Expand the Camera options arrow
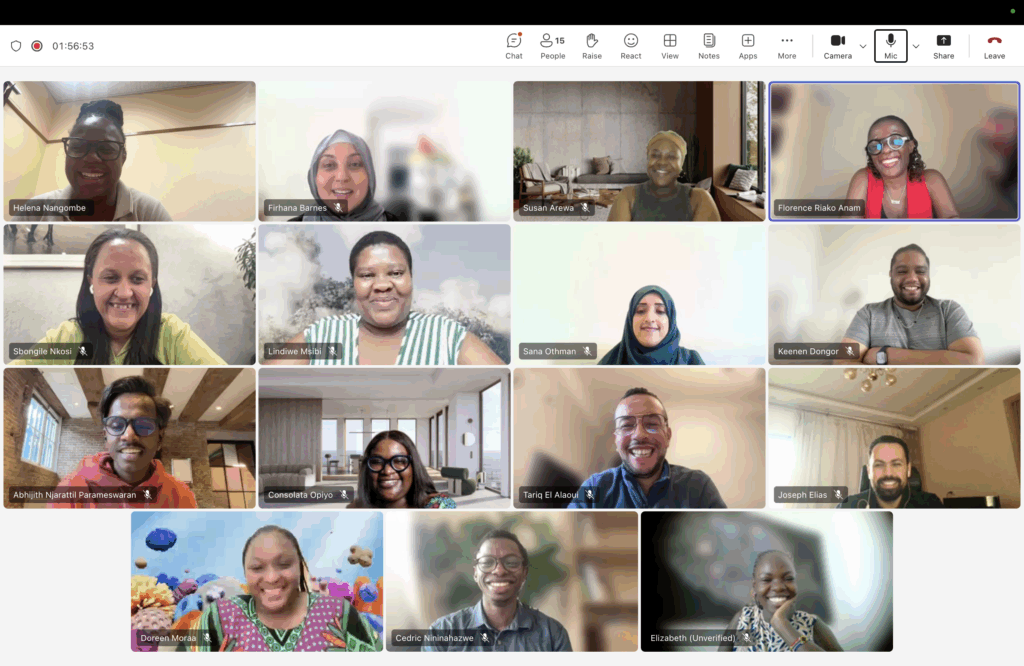The image size is (1024, 666). (863, 46)
